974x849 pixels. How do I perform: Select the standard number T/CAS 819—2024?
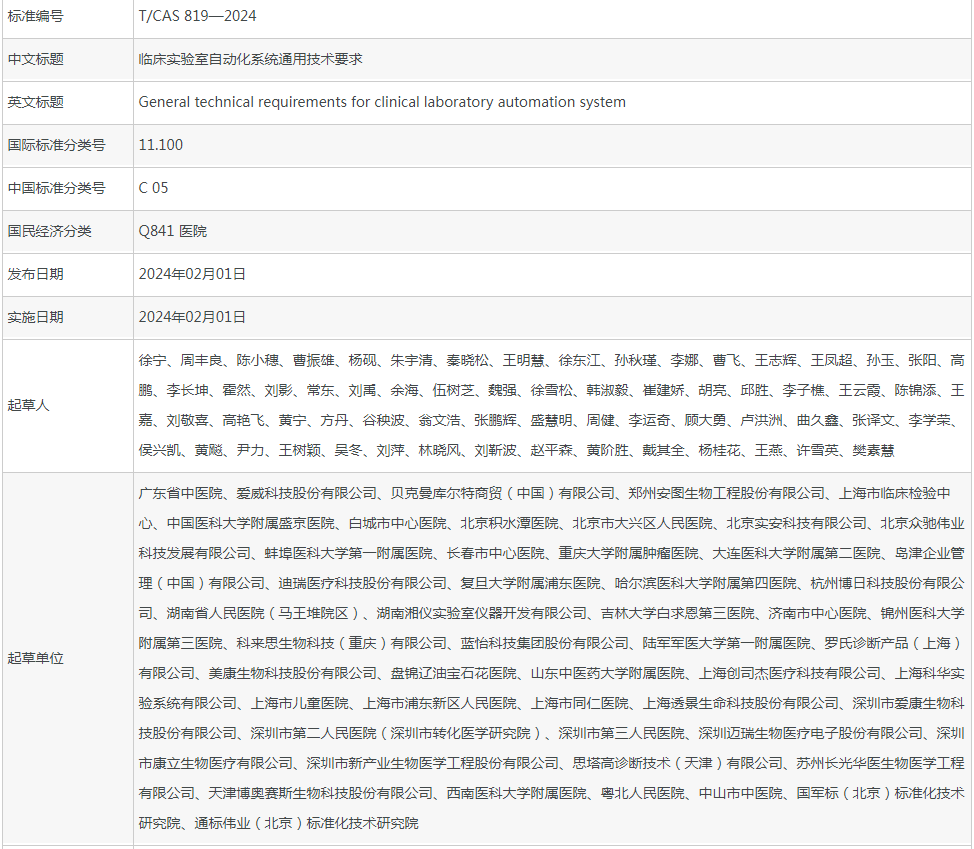pyautogui.click(x=197, y=16)
